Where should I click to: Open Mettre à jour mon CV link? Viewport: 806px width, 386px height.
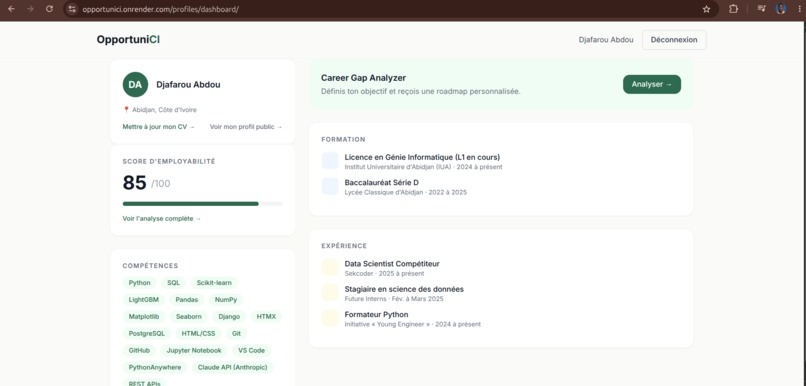(x=159, y=126)
